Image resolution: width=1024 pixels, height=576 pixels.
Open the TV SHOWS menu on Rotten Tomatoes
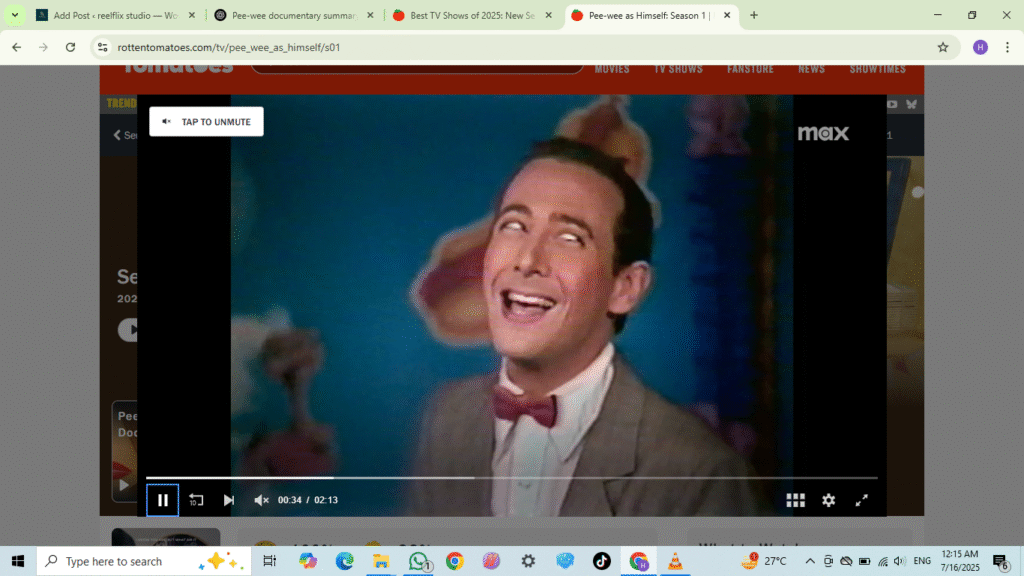679,69
